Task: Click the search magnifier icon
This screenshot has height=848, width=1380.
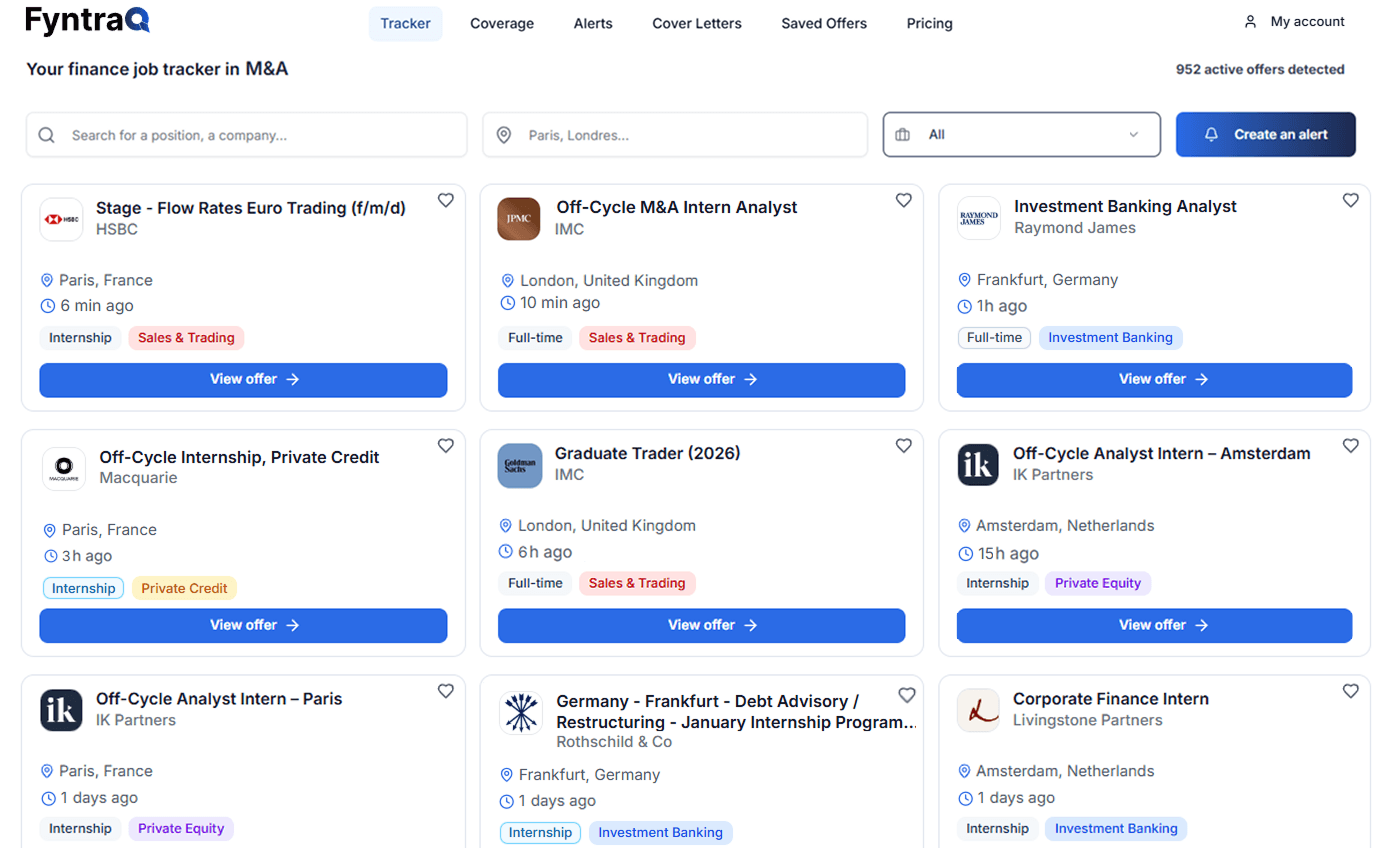Action: click(x=47, y=135)
